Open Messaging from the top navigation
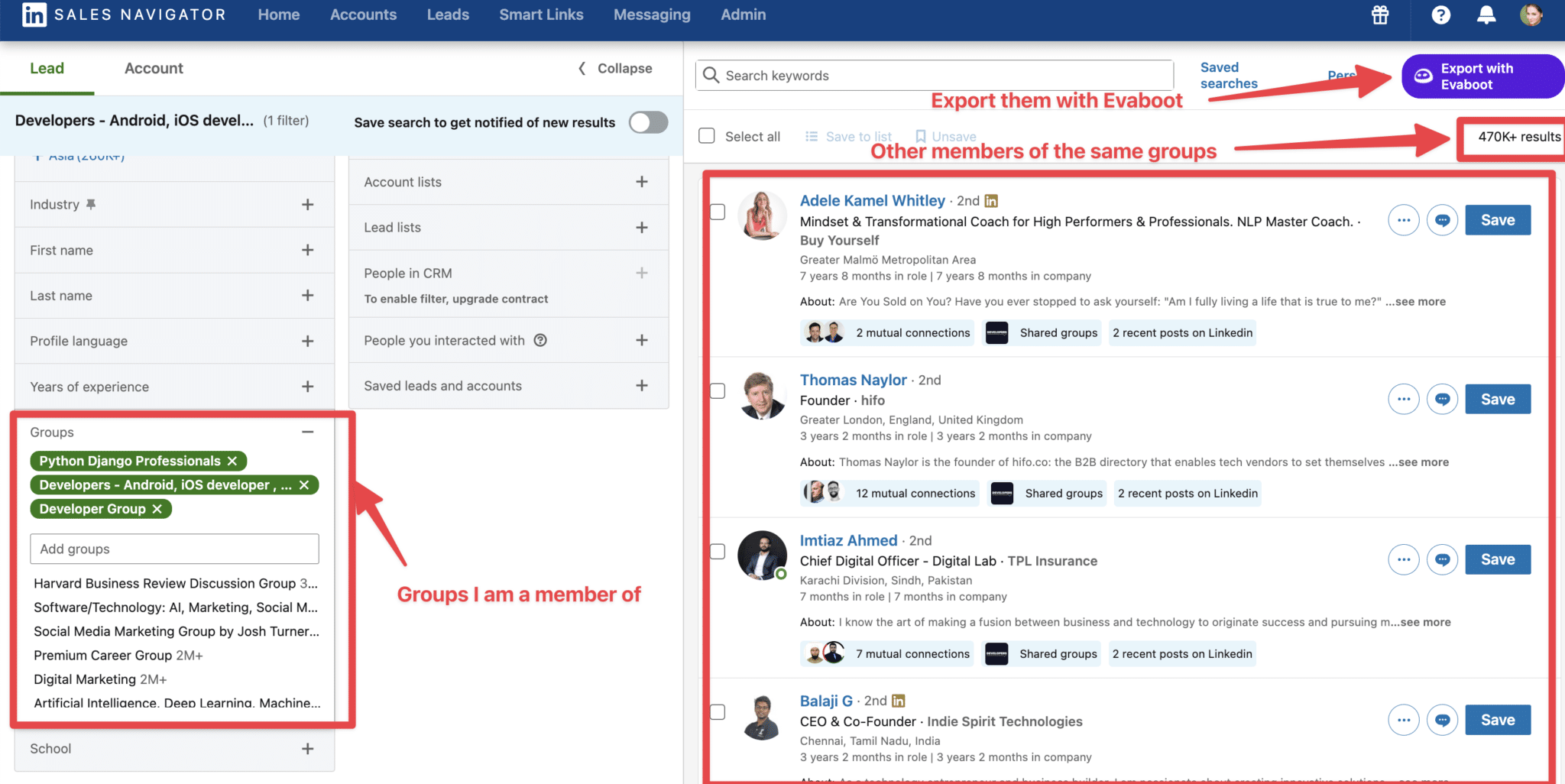The width and height of the screenshot is (1565, 784). [x=651, y=15]
